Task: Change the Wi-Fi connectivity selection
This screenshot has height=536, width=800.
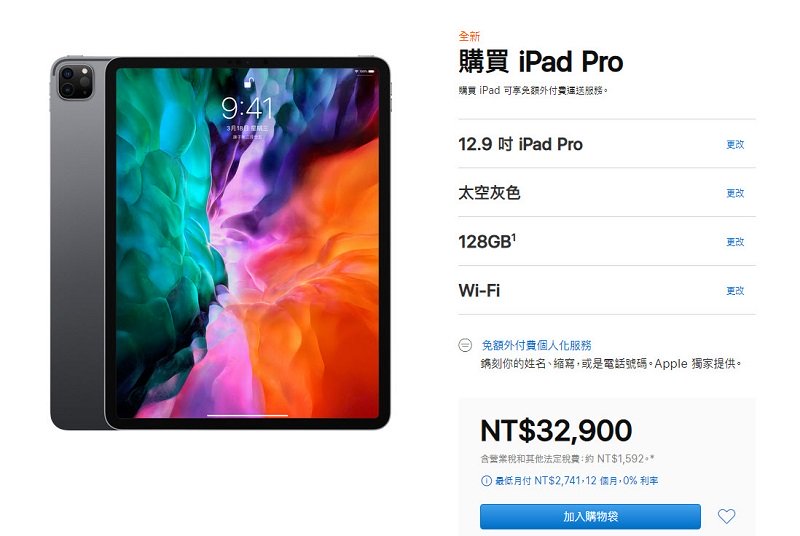Action: point(735,291)
